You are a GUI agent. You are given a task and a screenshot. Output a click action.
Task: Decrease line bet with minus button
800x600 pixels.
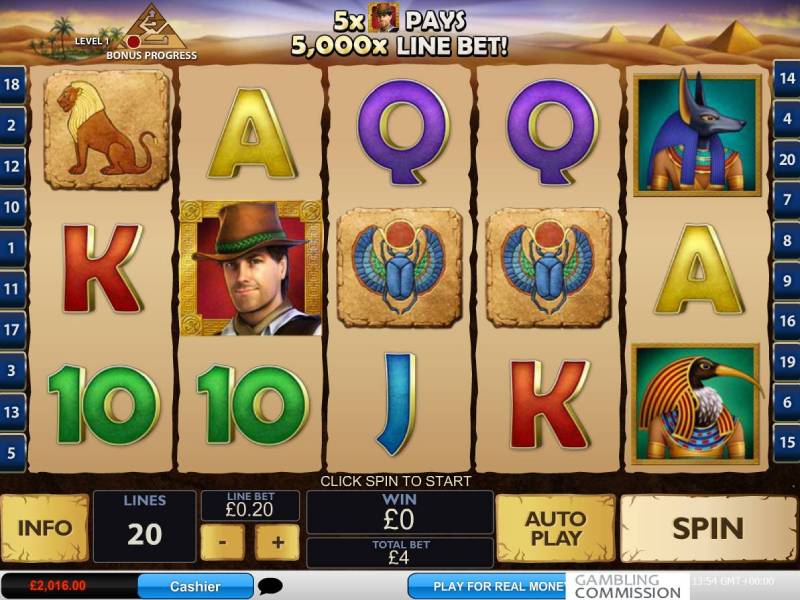tap(222, 542)
